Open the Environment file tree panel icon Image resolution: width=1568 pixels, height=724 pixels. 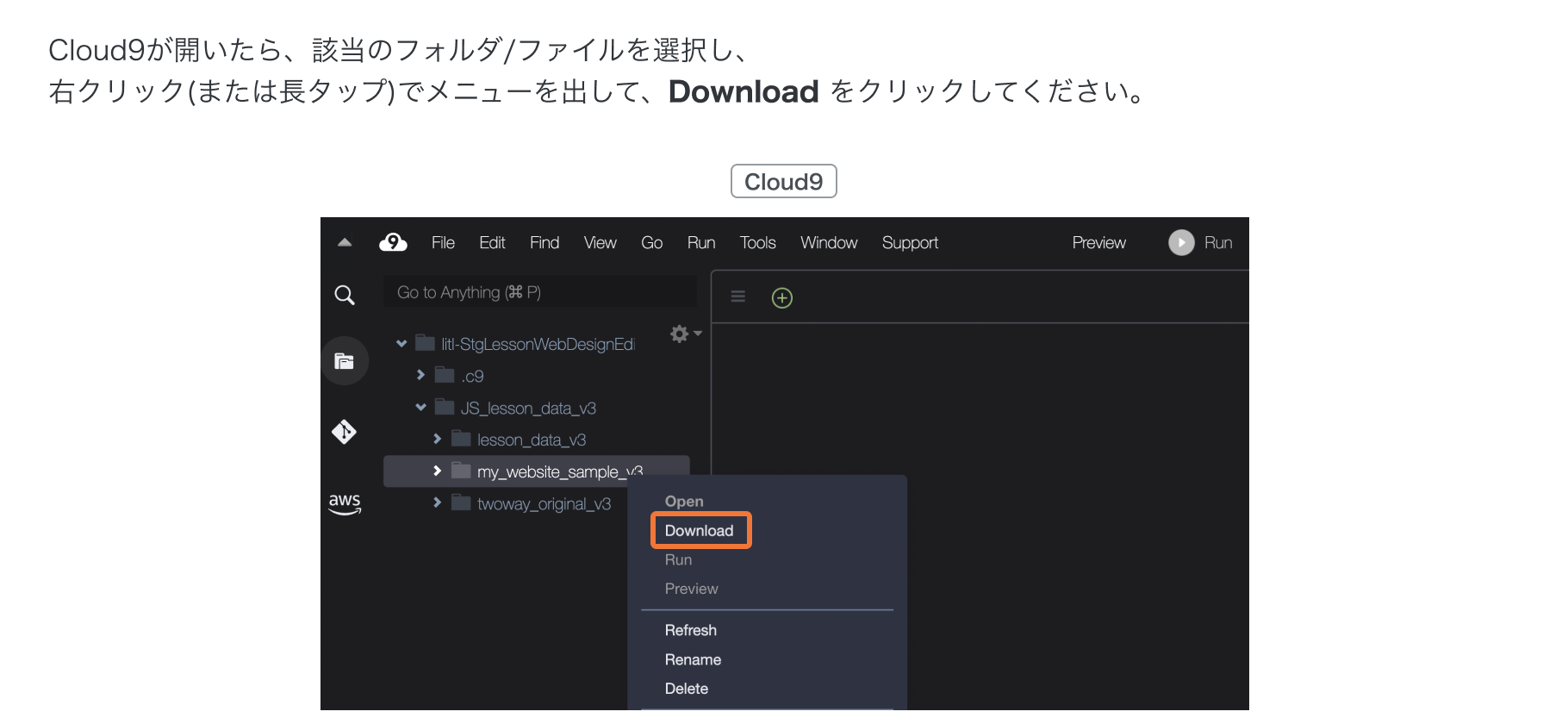pos(345,361)
